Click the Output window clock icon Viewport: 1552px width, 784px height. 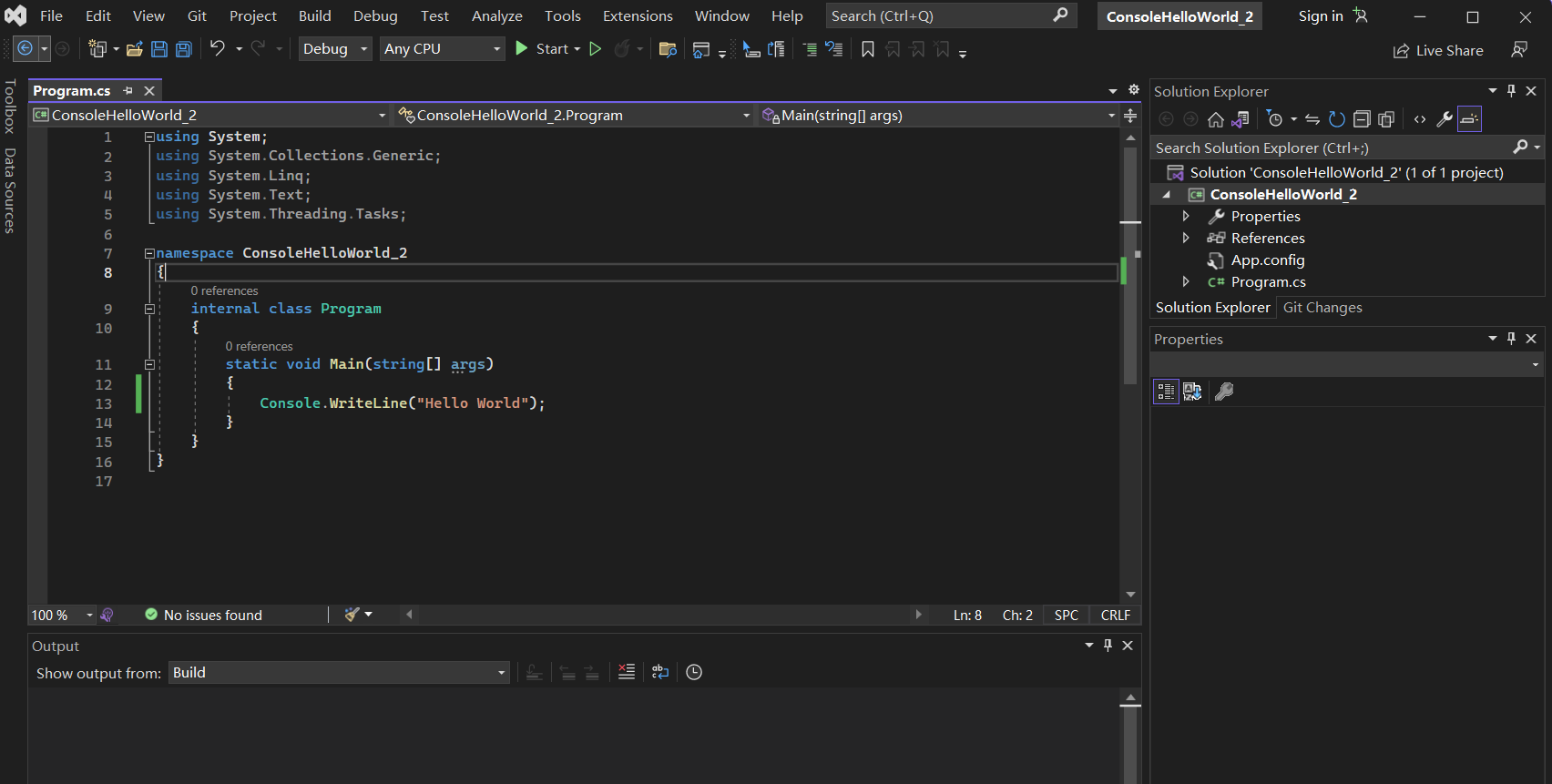pyautogui.click(x=694, y=672)
